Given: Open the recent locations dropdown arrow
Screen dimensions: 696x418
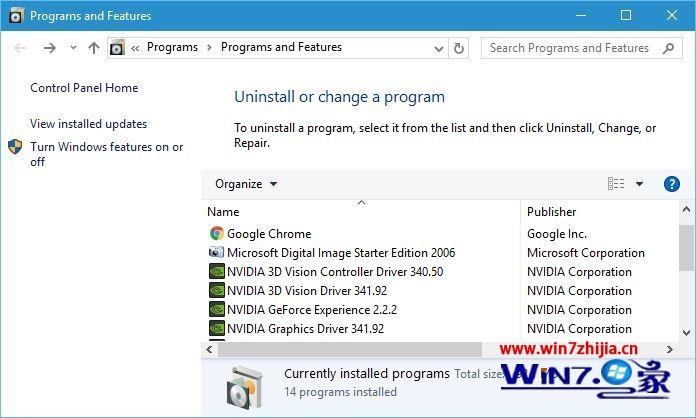Looking at the screenshot, I should [x=73, y=47].
